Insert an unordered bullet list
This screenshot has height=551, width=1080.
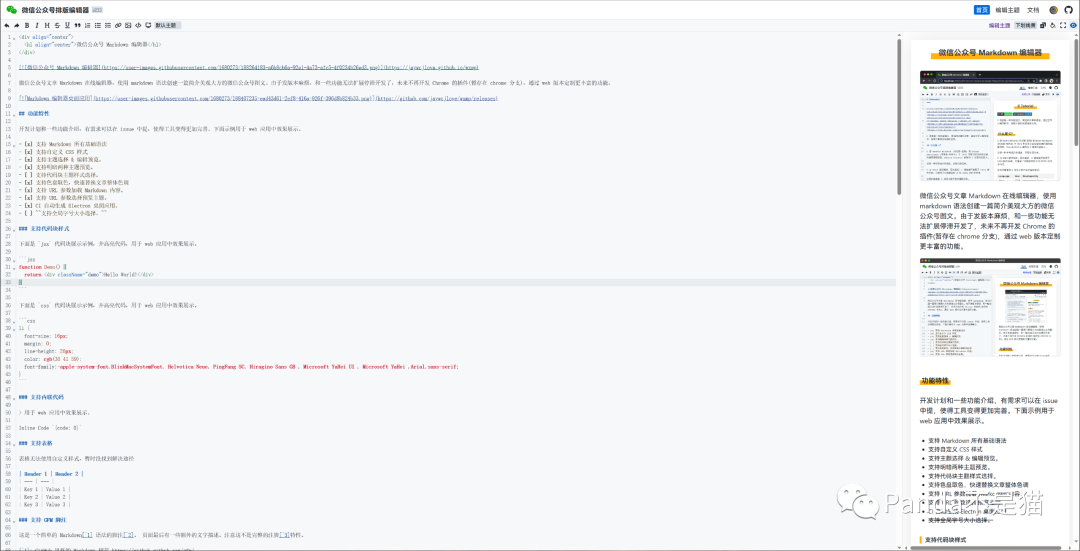click(98, 25)
